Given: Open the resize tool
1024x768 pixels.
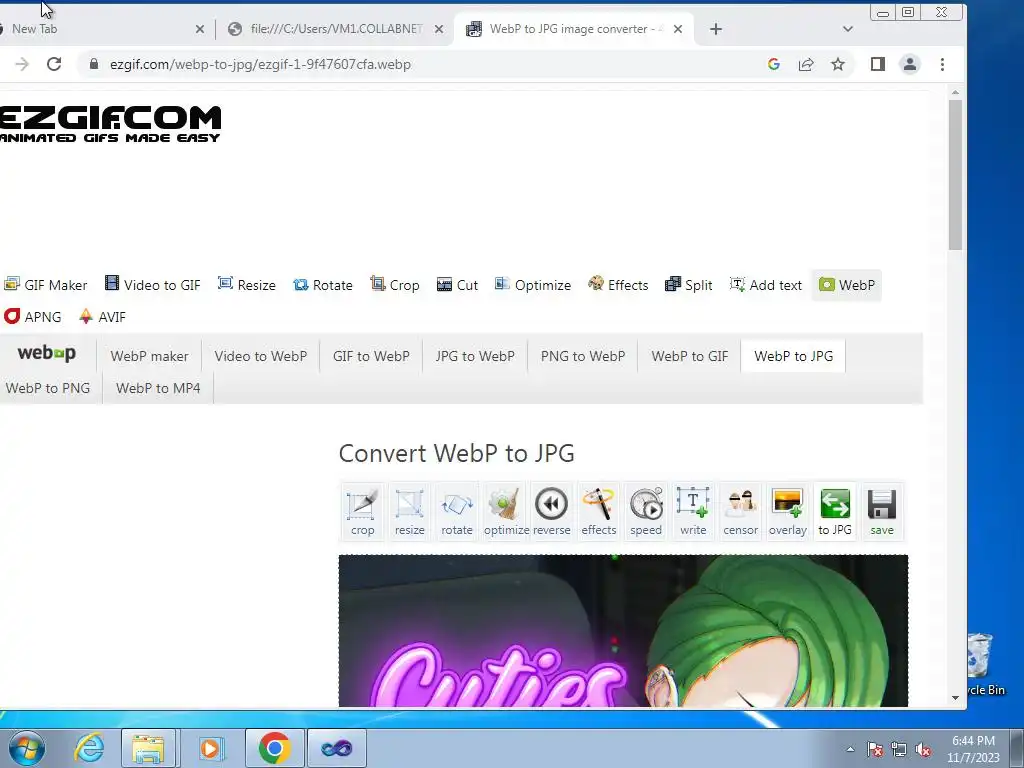Looking at the screenshot, I should (409, 511).
